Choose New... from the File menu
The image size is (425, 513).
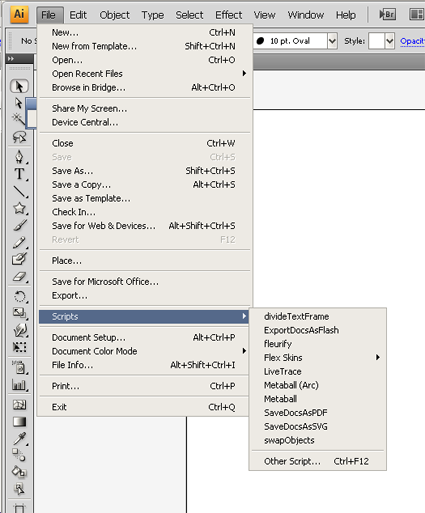pyautogui.click(x=144, y=33)
